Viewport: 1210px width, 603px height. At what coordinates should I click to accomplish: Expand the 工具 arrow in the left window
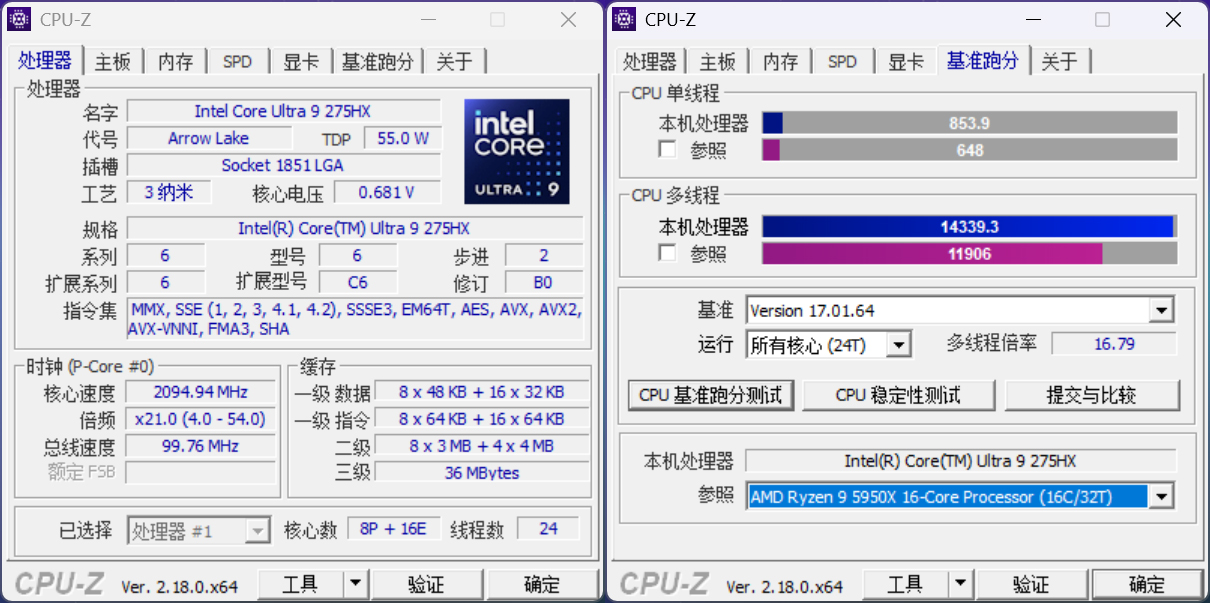(355, 584)
